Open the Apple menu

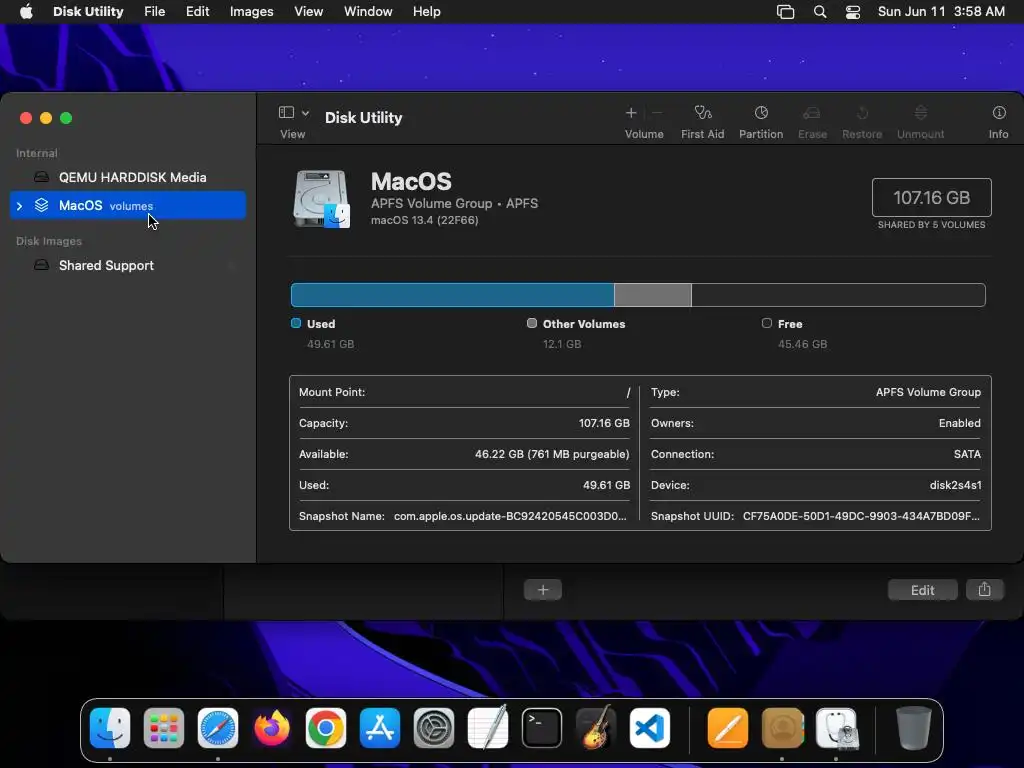(x=26, y=12)
